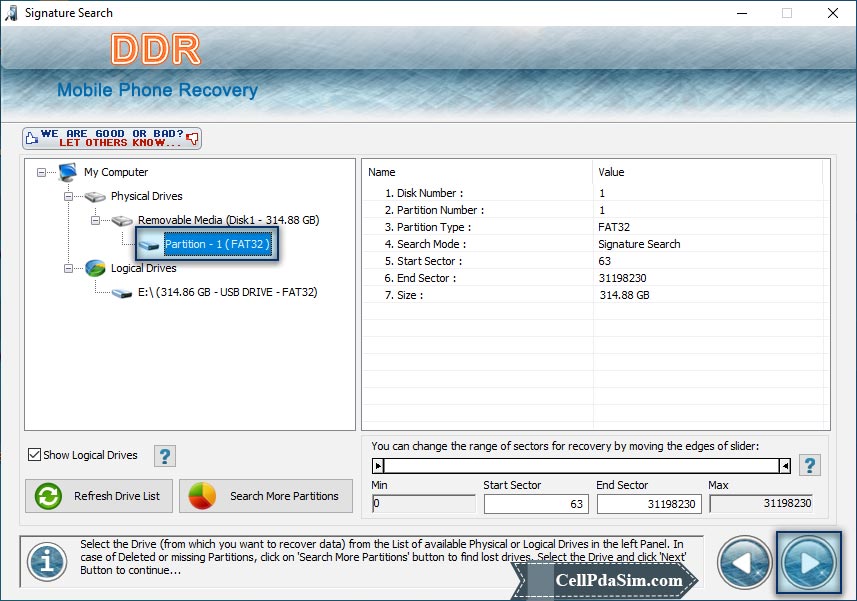Viewport: 857px width, 601px height.
Task: Select the '6. End Sector :' row
Action: coord(593,278)
